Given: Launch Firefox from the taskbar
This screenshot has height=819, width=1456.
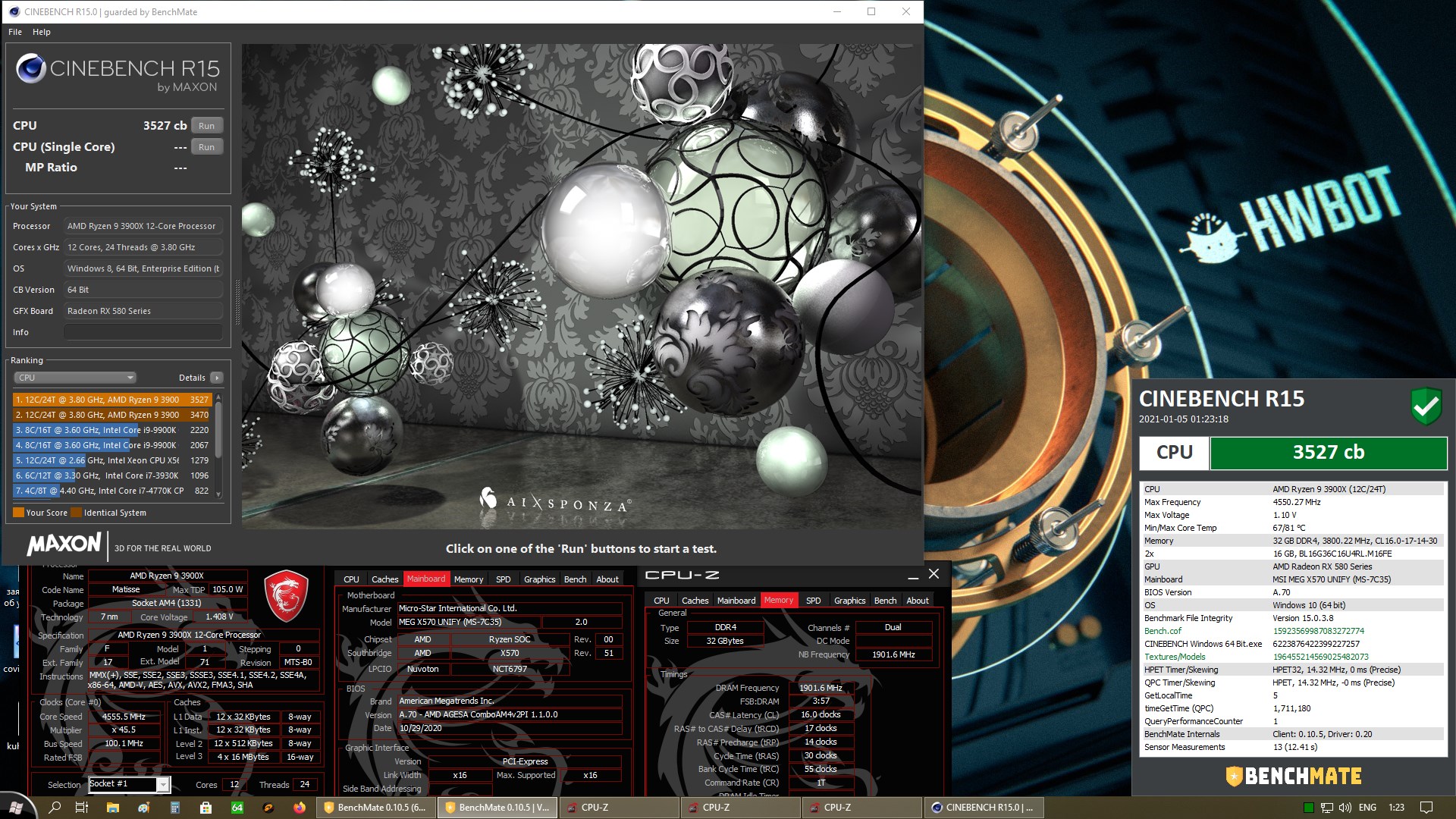Looking at the screenshot, I should point(300,808).
